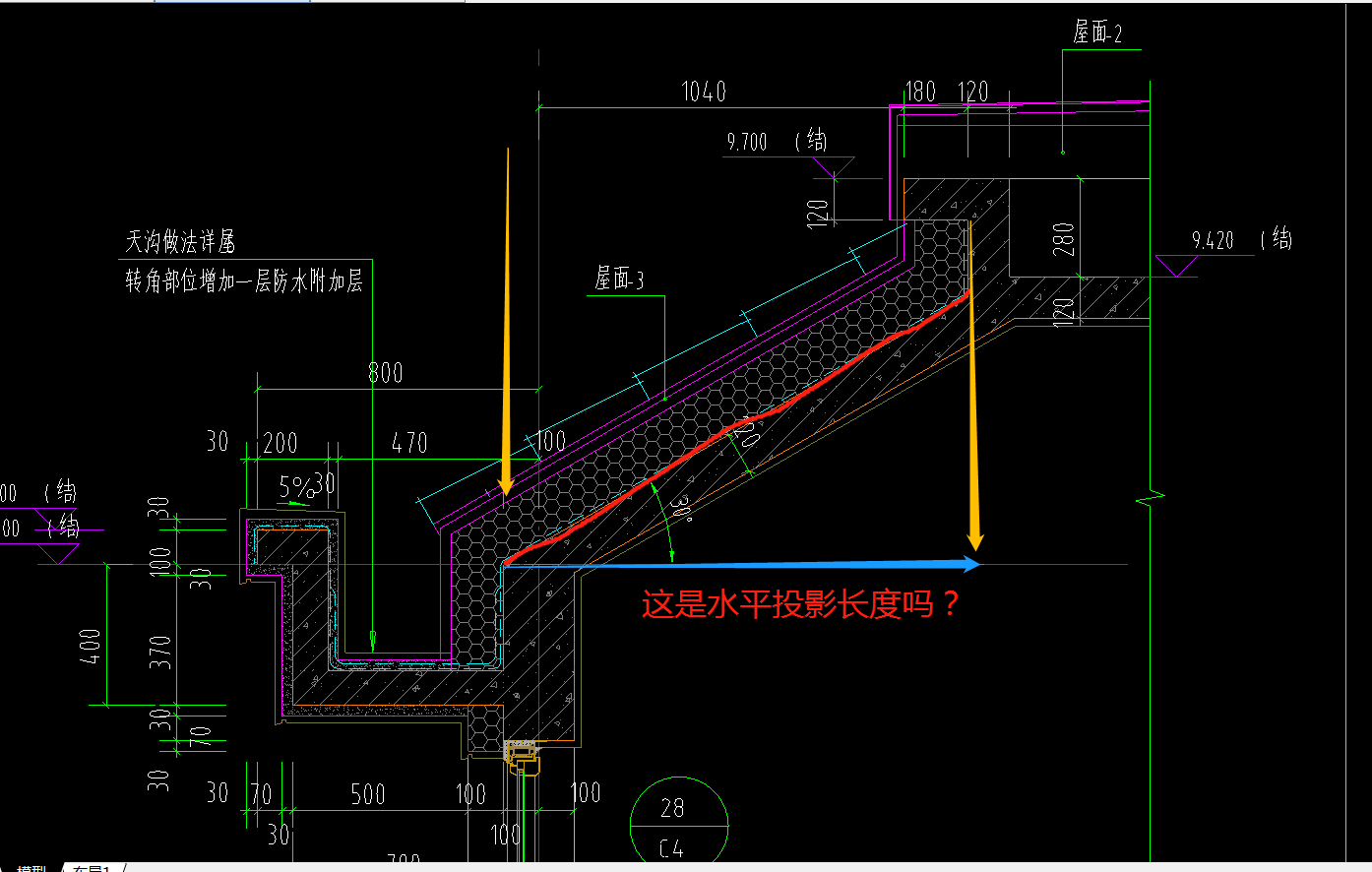Pick the 200 dimension near the gutter
The width and height of the screenshot is (1372, 872).
point(281,443)
